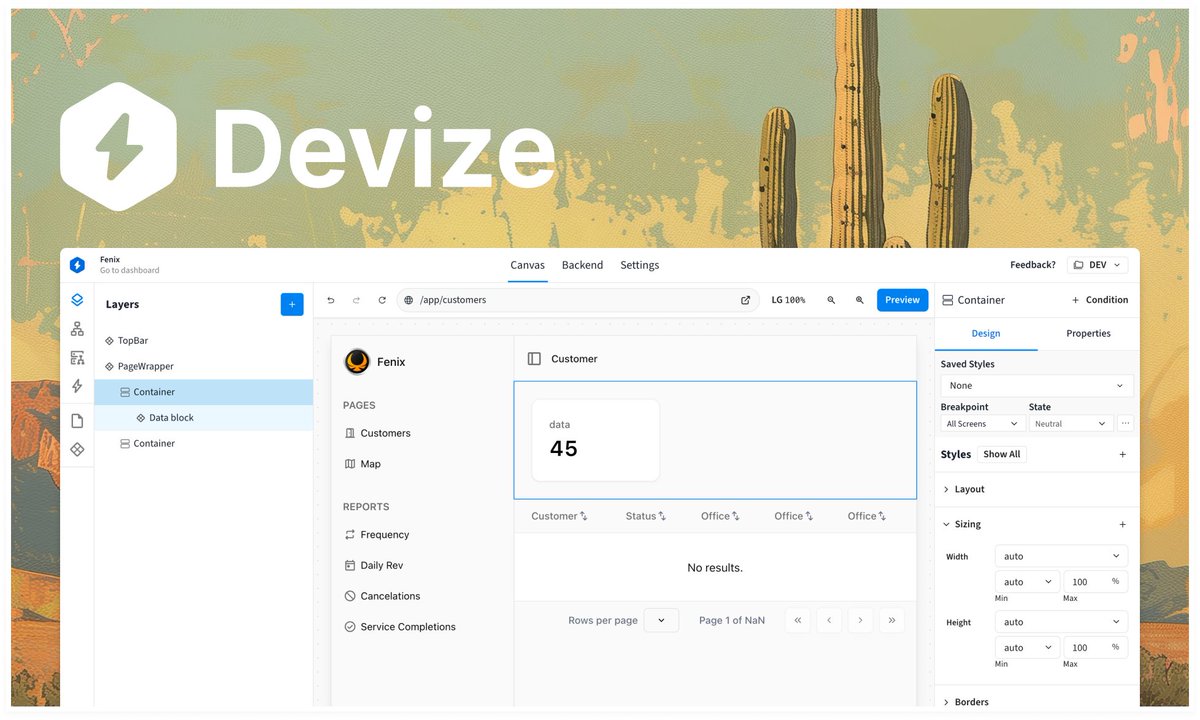Collapse the Sizing section
The width and height of the screenshot is (1200, 720).
coord(962,524)
